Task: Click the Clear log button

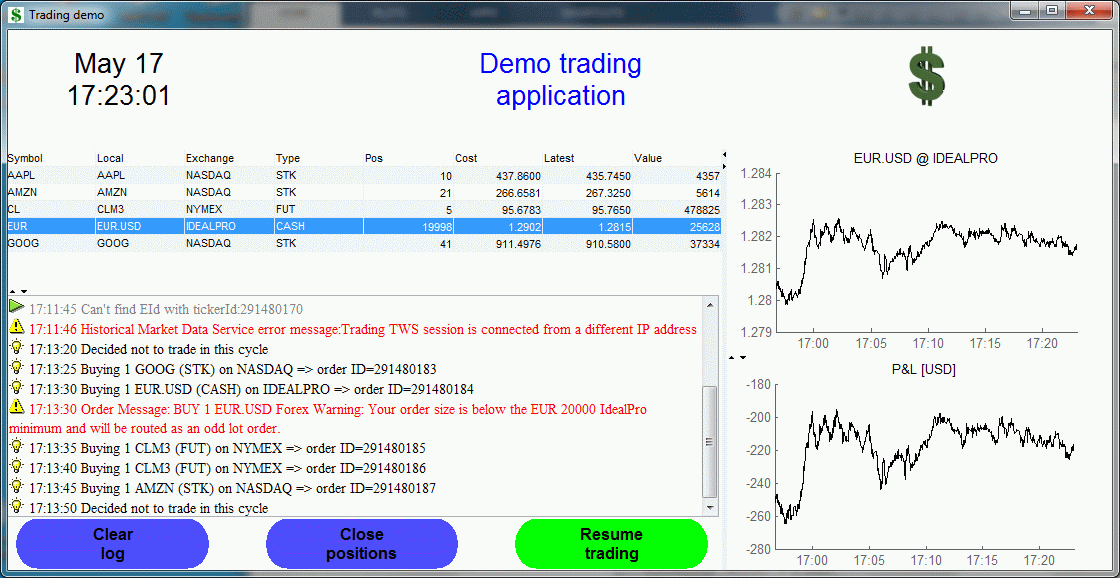Action: (x=113, y=544)
